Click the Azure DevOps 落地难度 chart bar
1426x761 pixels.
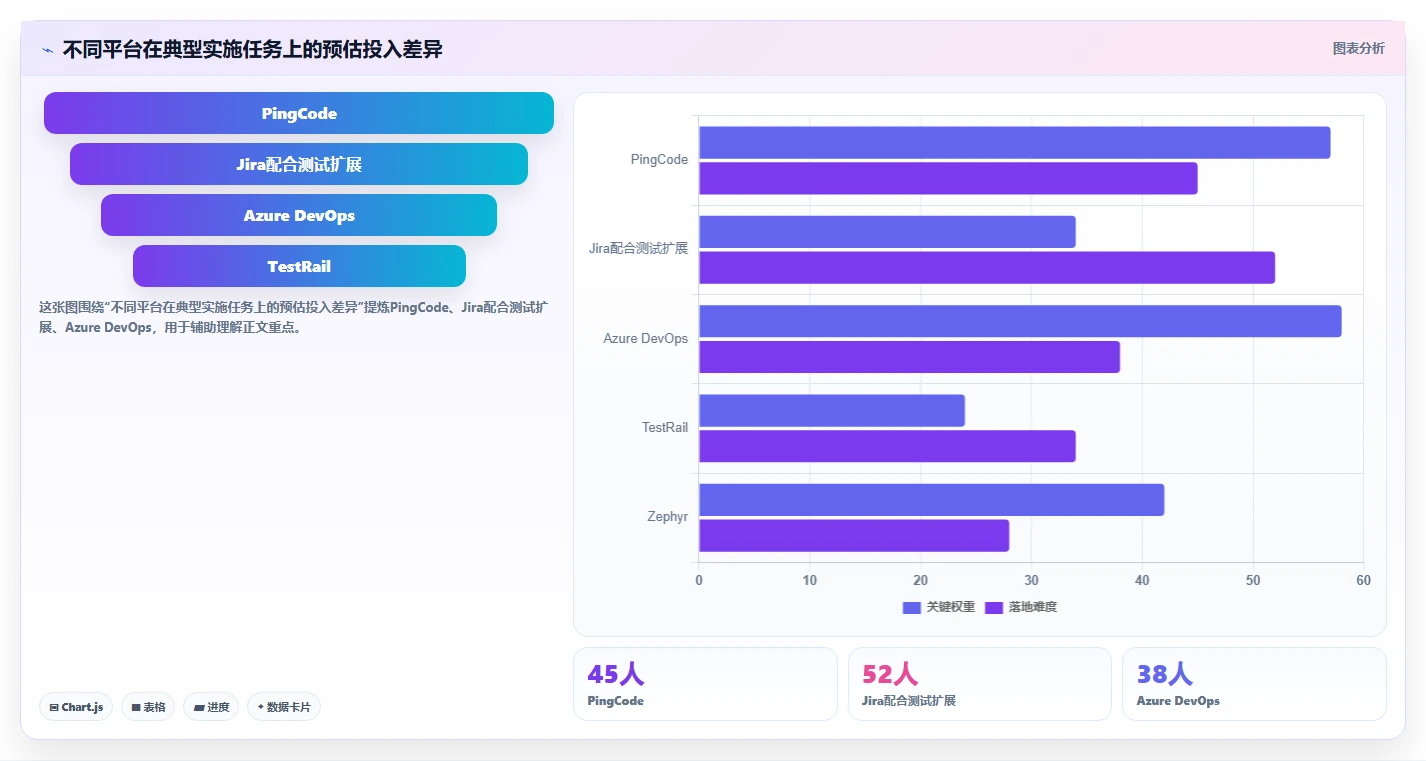[x=909, y=356]
